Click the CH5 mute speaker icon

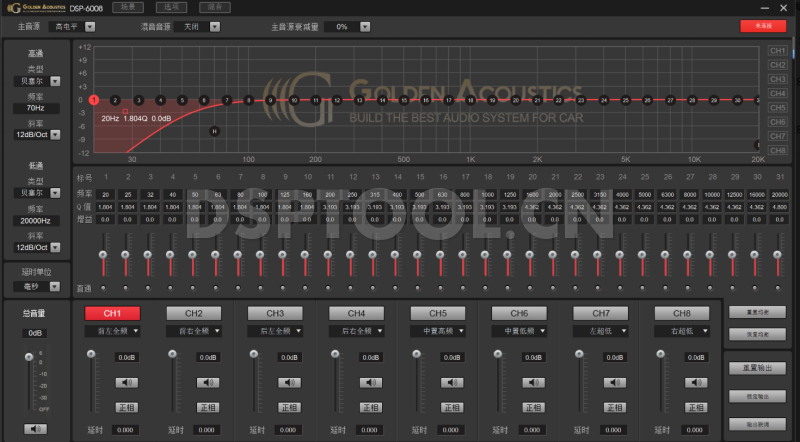(452, 381)
